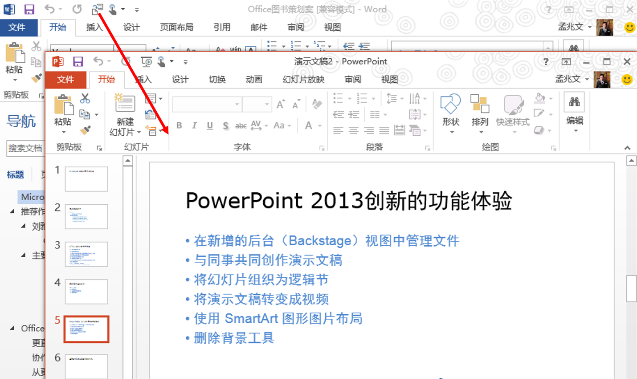Save the PowerPoint presentation from quick access
Screen dimensions: 637x379
pos(78,62)
